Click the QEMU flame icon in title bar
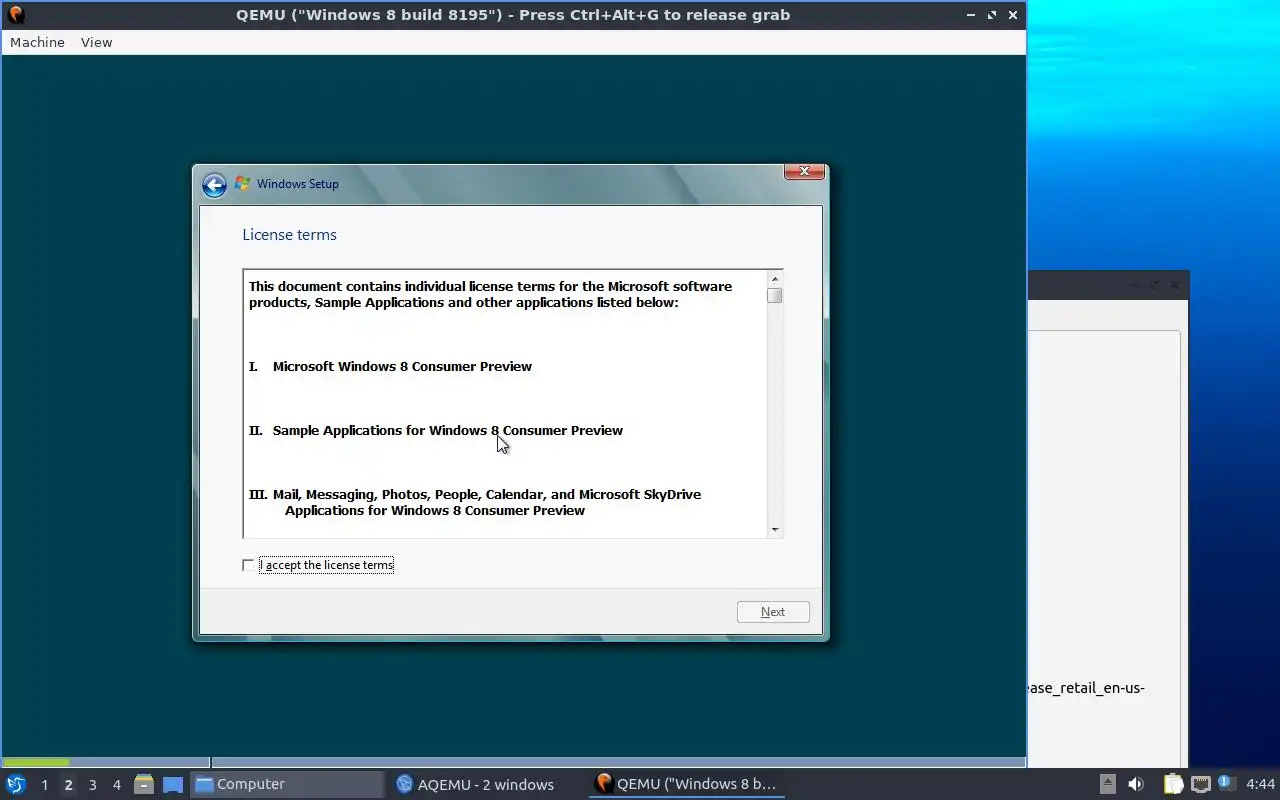The image size is (1280, 800). [15, 15]
